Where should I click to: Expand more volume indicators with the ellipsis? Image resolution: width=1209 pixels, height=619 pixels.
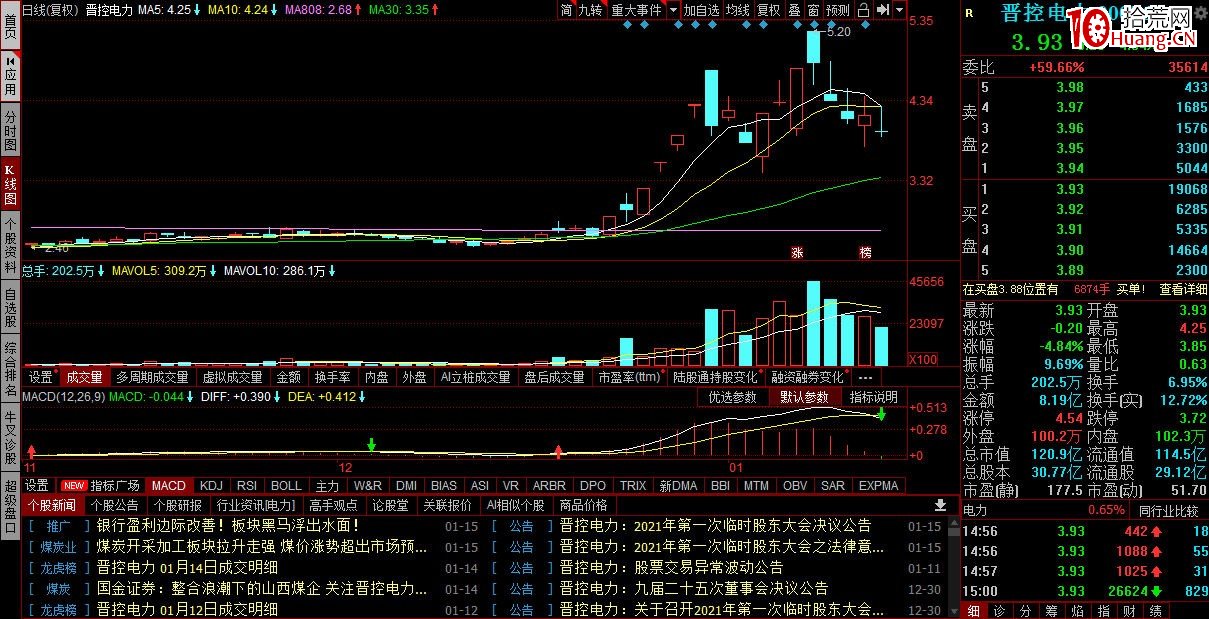click(866, 377)
